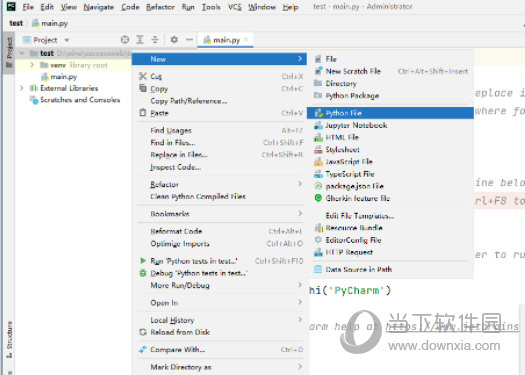This screenshot has height=375, width=525.
Task: Choose Clean Python Compiled Files
Action: pyautogui.click(x=220, y=196)
